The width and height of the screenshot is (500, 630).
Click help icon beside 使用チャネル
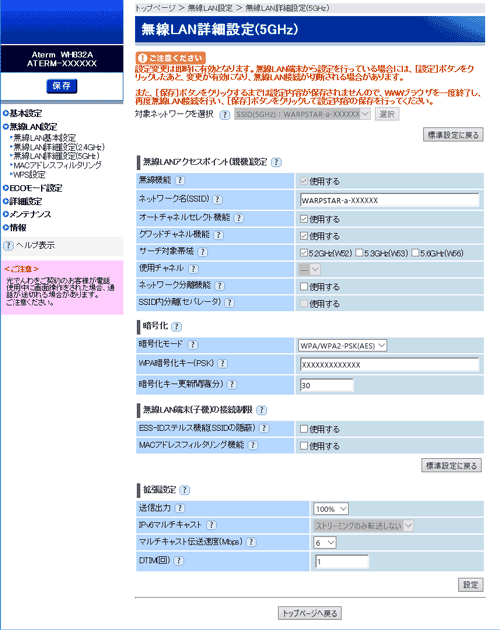[x=193, y=269]
